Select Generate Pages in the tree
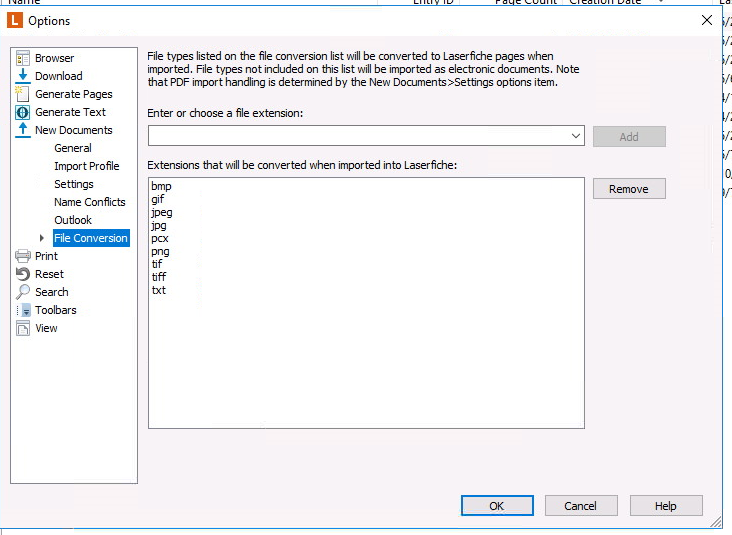This screenshot has height=535, width=732. [x=73, y=94]
